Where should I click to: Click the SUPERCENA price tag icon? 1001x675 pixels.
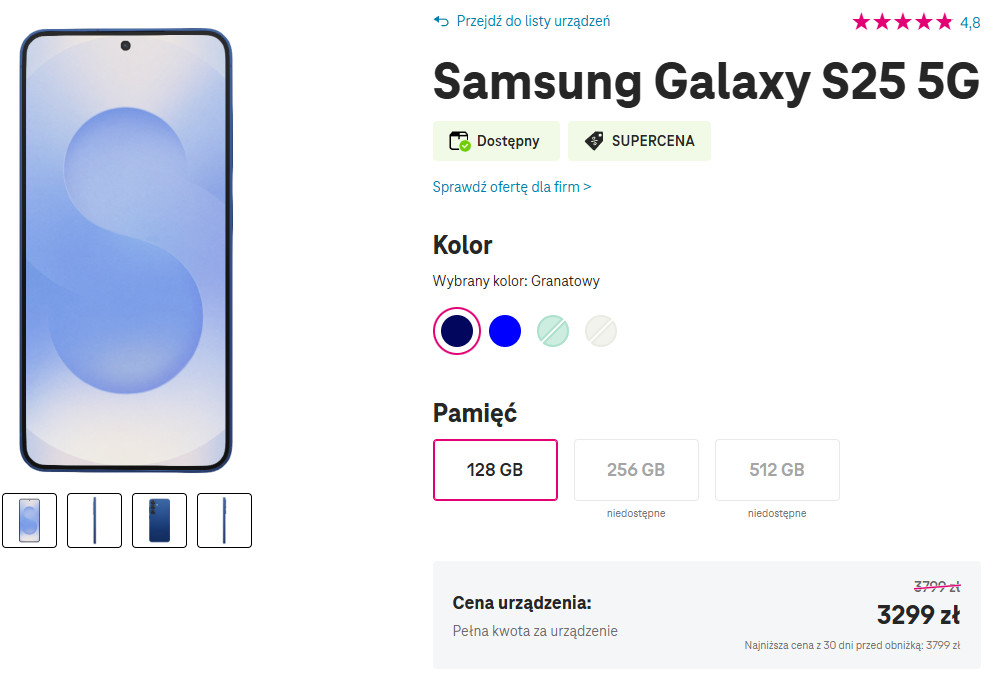point(594,141)
